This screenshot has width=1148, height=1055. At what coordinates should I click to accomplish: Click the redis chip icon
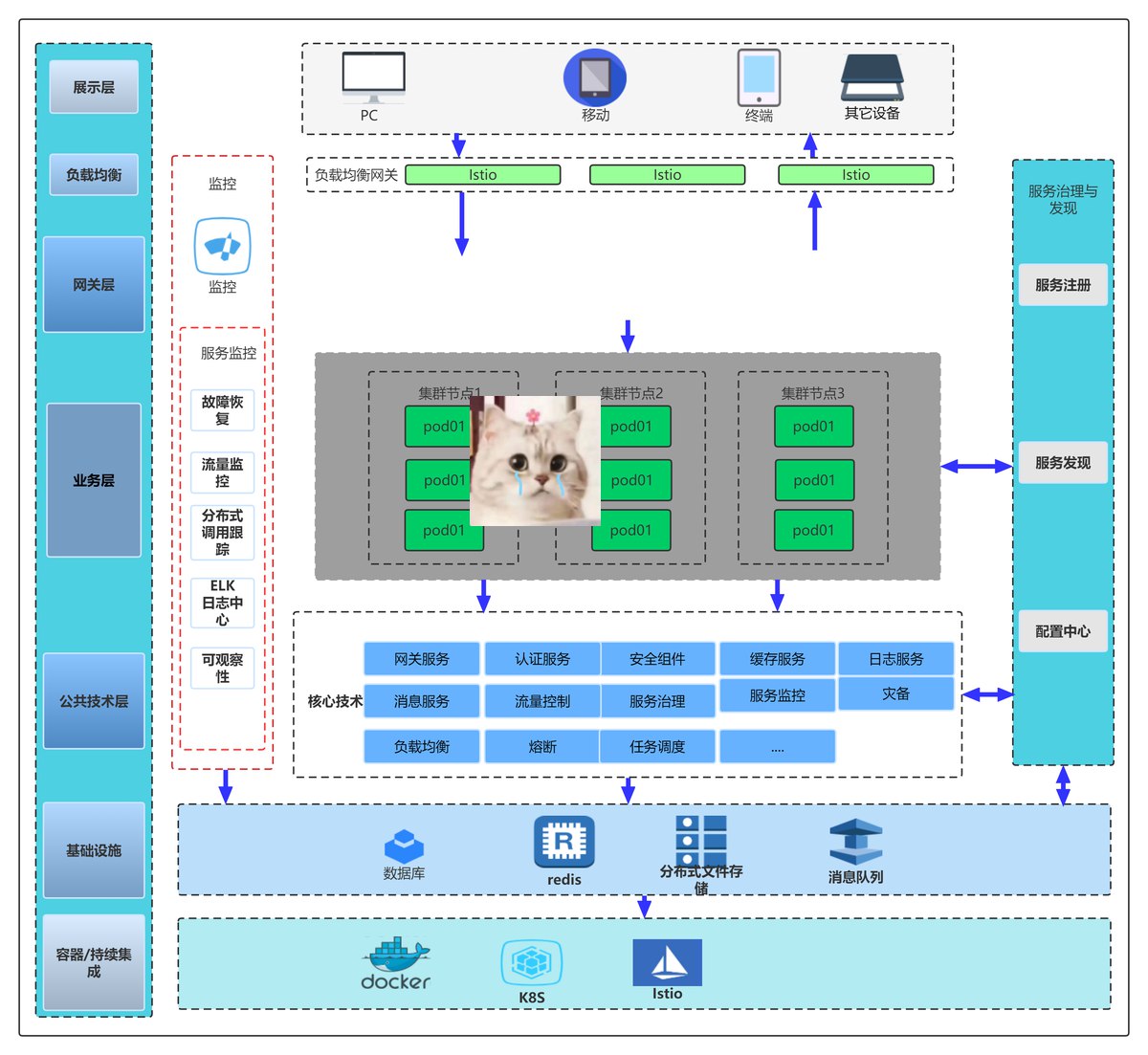tap(563, 840)
